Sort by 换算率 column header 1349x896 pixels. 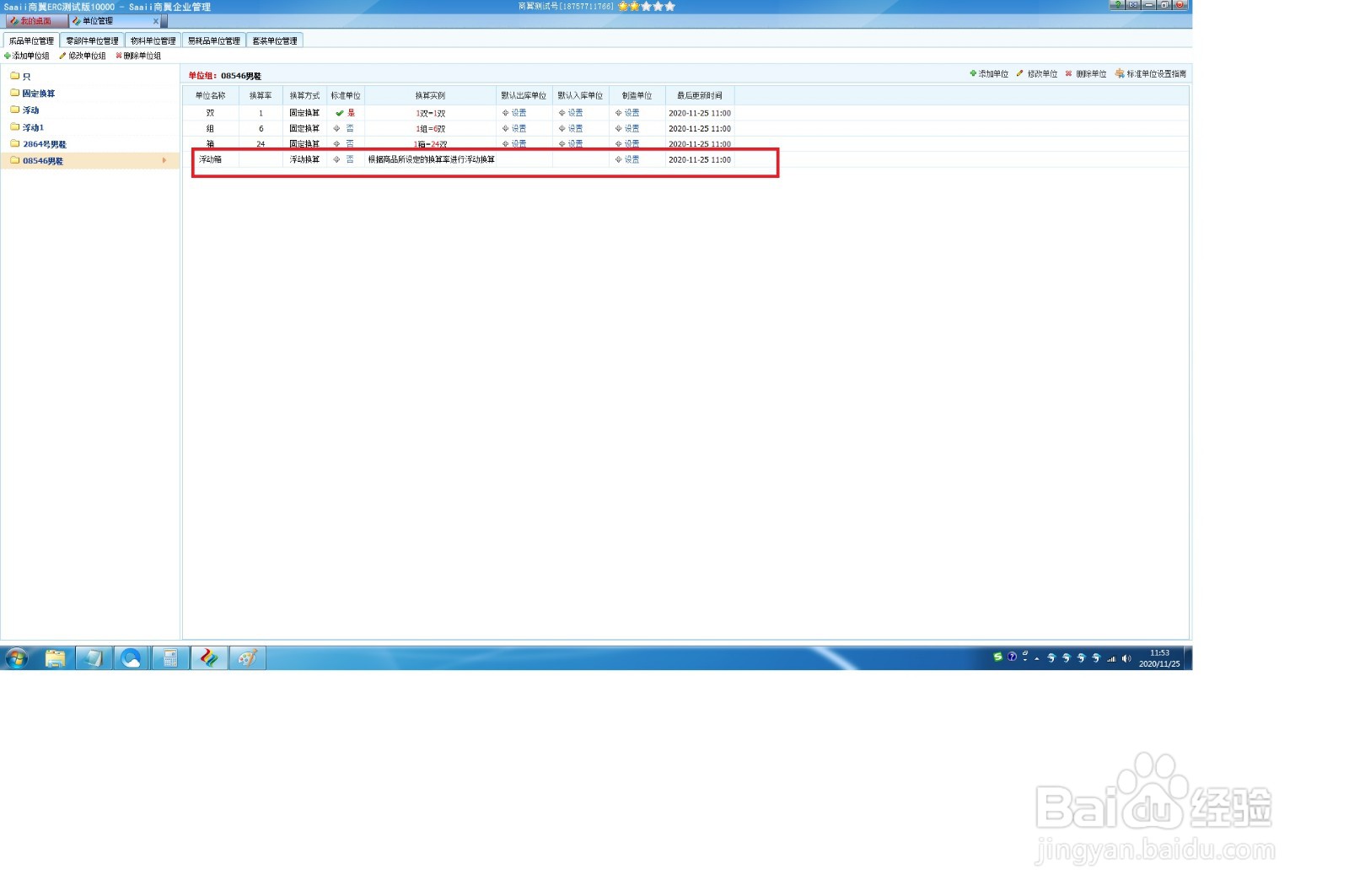point(261,96)
